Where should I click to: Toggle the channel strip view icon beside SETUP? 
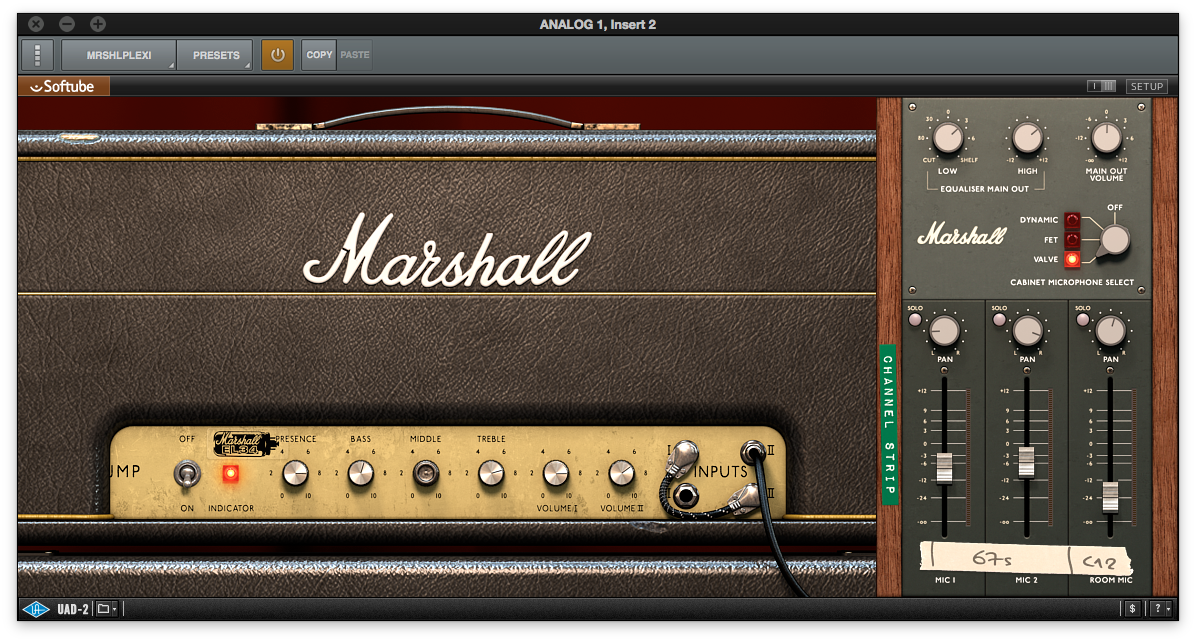(1101, 86)
